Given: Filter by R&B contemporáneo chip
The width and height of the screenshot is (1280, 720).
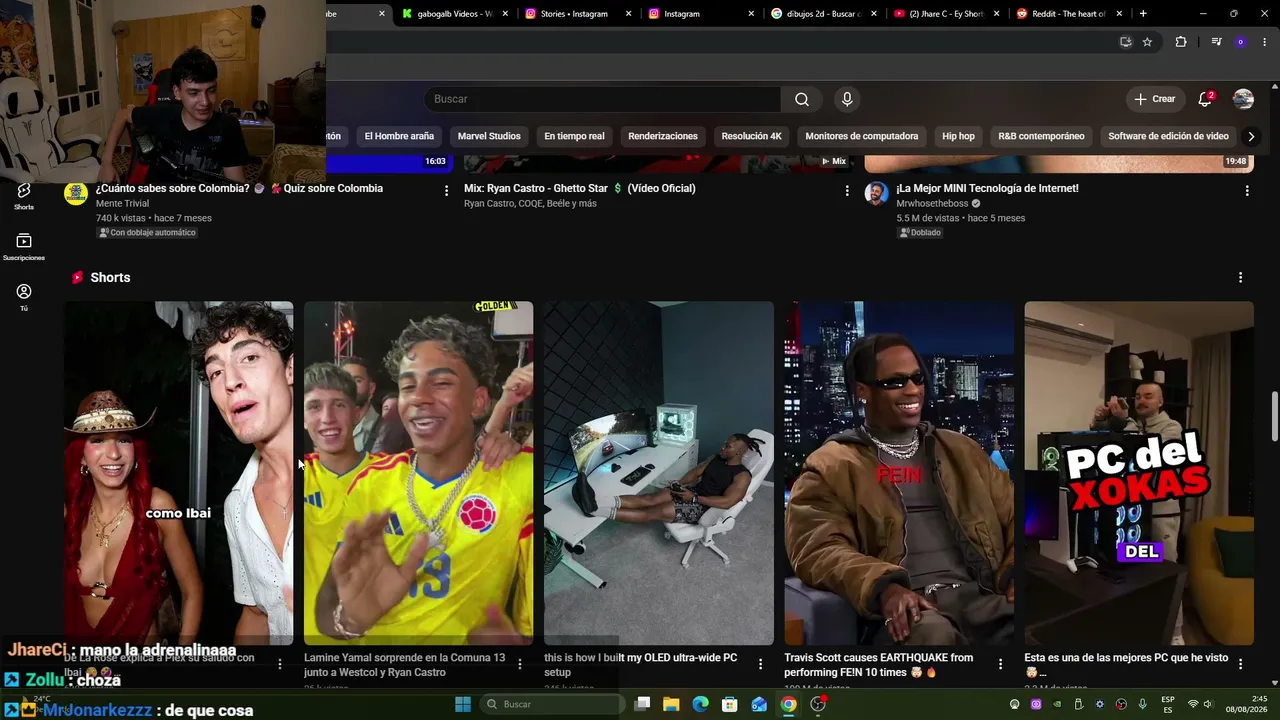Looking at the screenshot, I should [1041, 136].
